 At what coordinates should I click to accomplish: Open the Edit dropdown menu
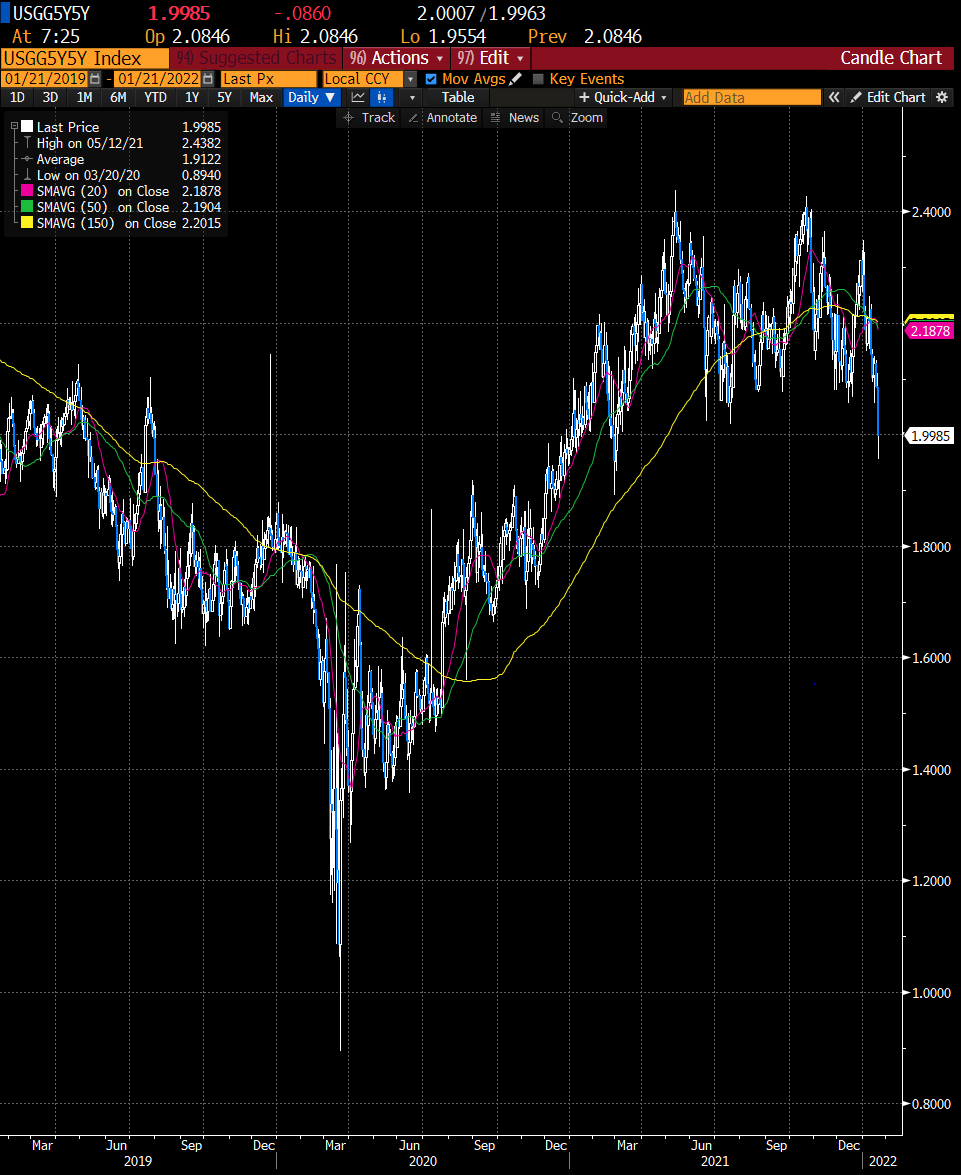[490, 58]
